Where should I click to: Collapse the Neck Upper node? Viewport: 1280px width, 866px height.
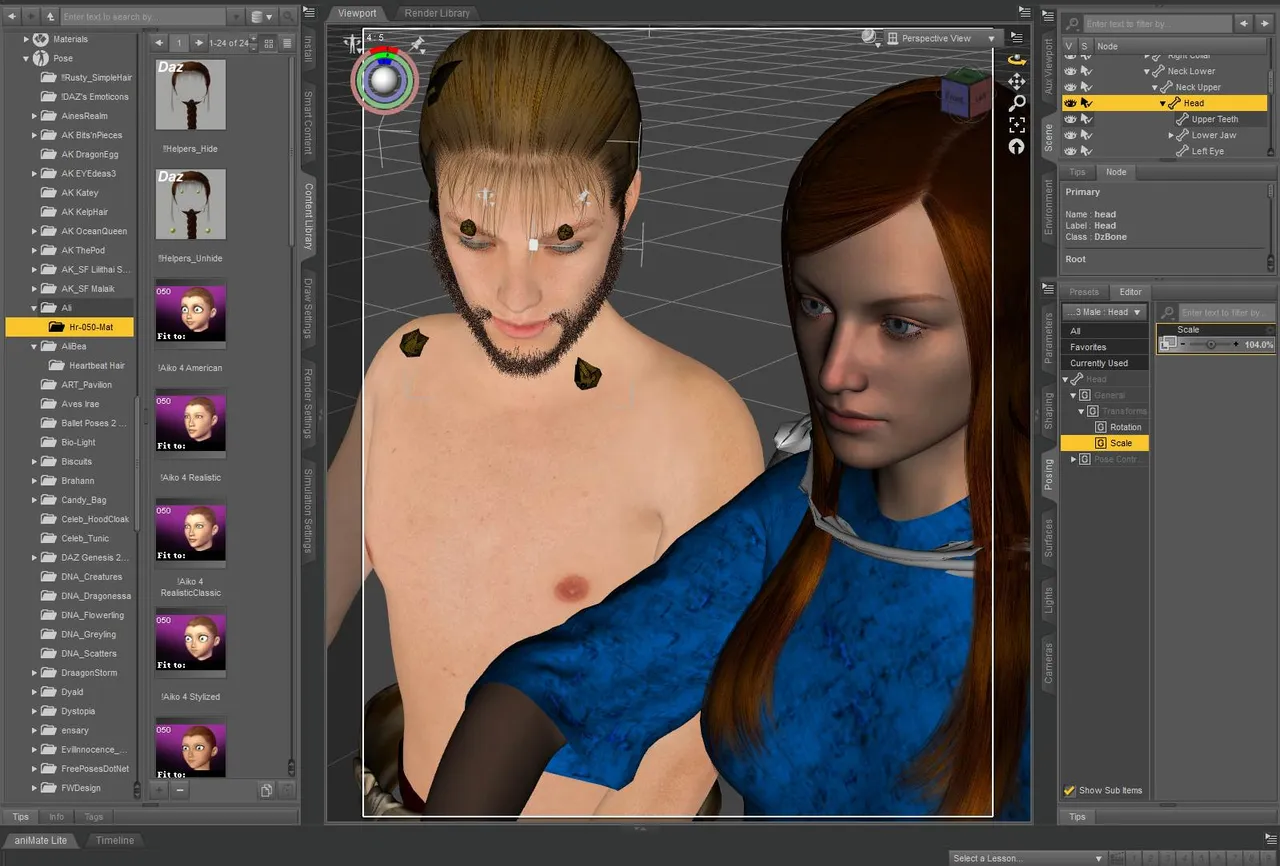pyautogui.click(x=1154, y=88)
